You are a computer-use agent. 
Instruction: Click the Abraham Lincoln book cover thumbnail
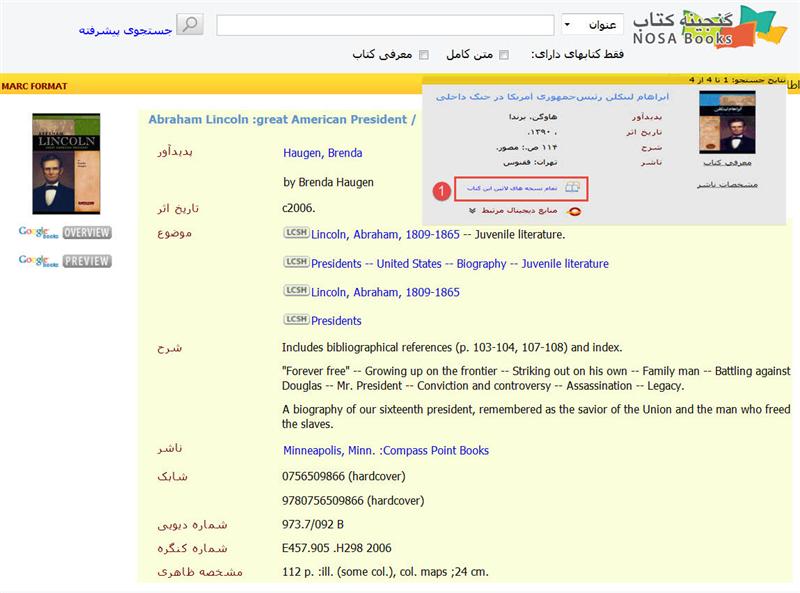pyautogui.click(x=66, y=163)
